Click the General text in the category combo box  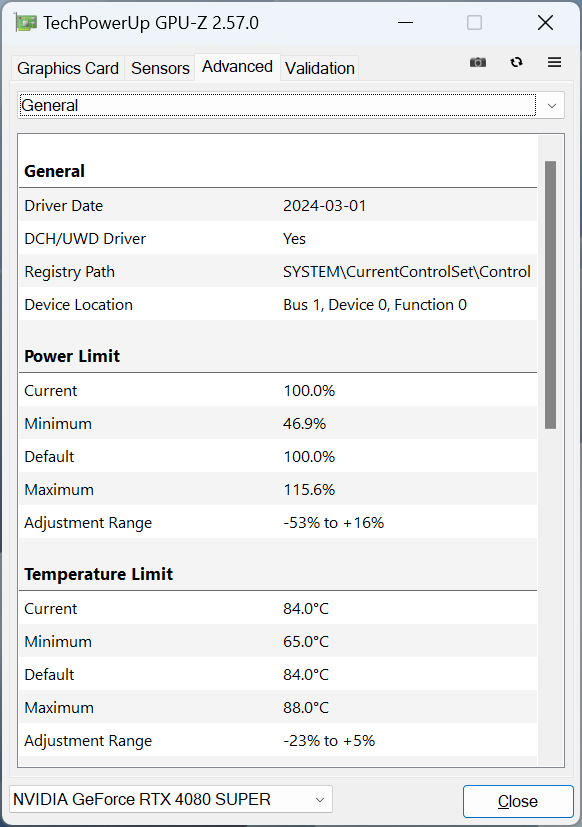[x=50, y=105]
